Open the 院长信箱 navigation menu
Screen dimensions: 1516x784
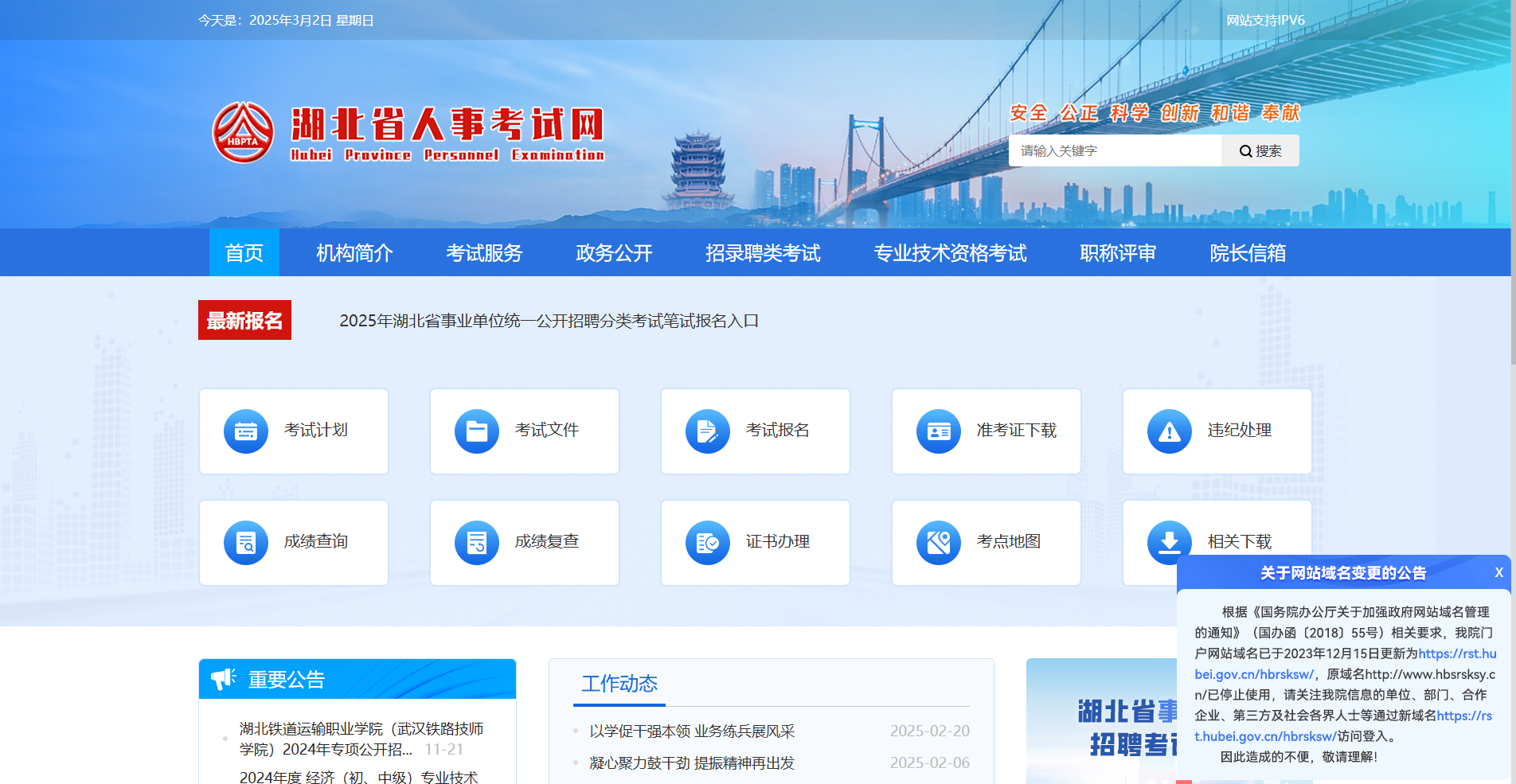(1246, 252)
